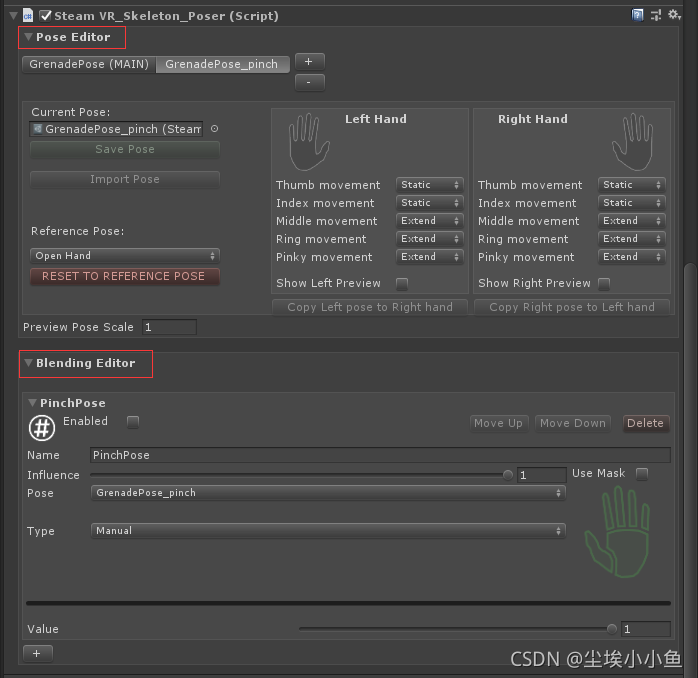Open Right Hand Middle movement dropdown

point(632,221)
